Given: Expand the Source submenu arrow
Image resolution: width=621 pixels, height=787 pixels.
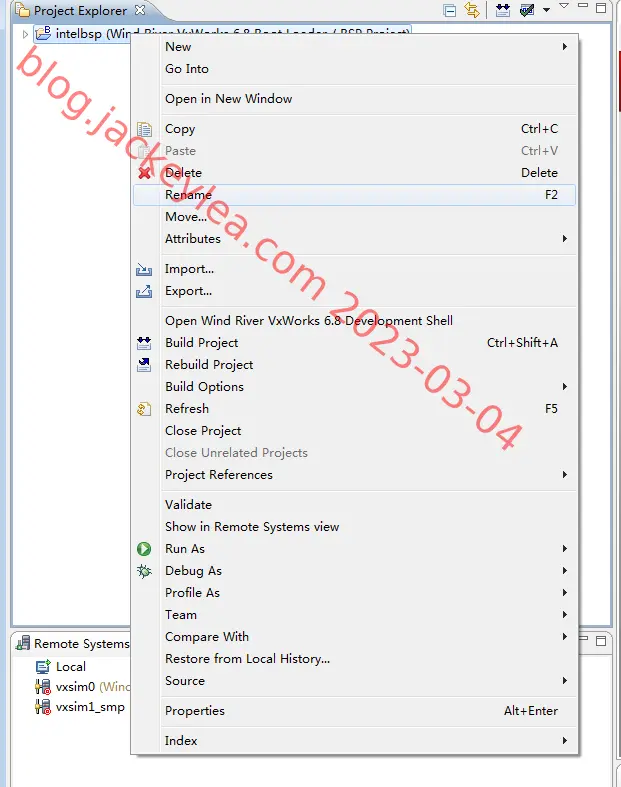Looking at the screenshot, I should [x=565, y=681].
